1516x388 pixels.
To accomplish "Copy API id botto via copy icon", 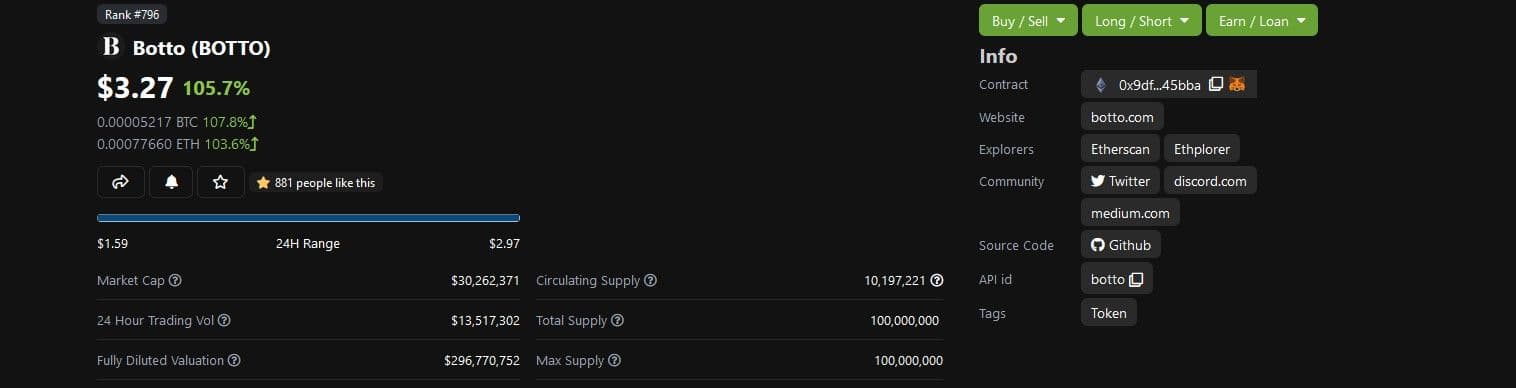I will 1135,279.
